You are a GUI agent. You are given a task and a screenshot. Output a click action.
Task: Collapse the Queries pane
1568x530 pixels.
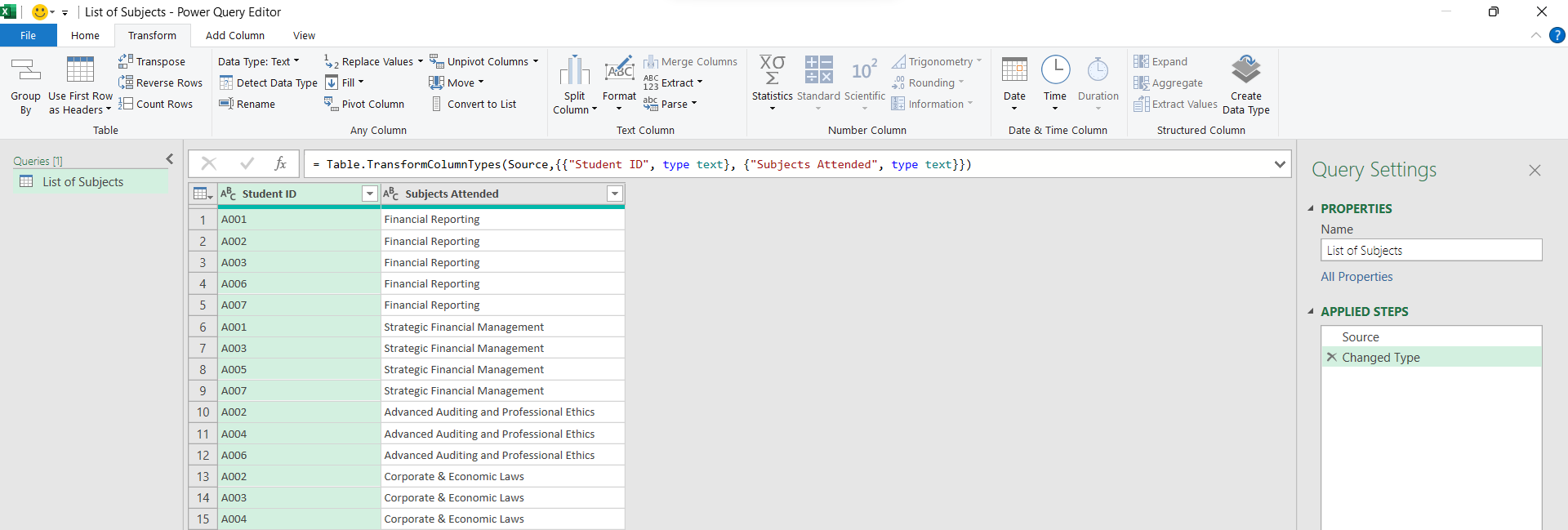tap(170, 159)
